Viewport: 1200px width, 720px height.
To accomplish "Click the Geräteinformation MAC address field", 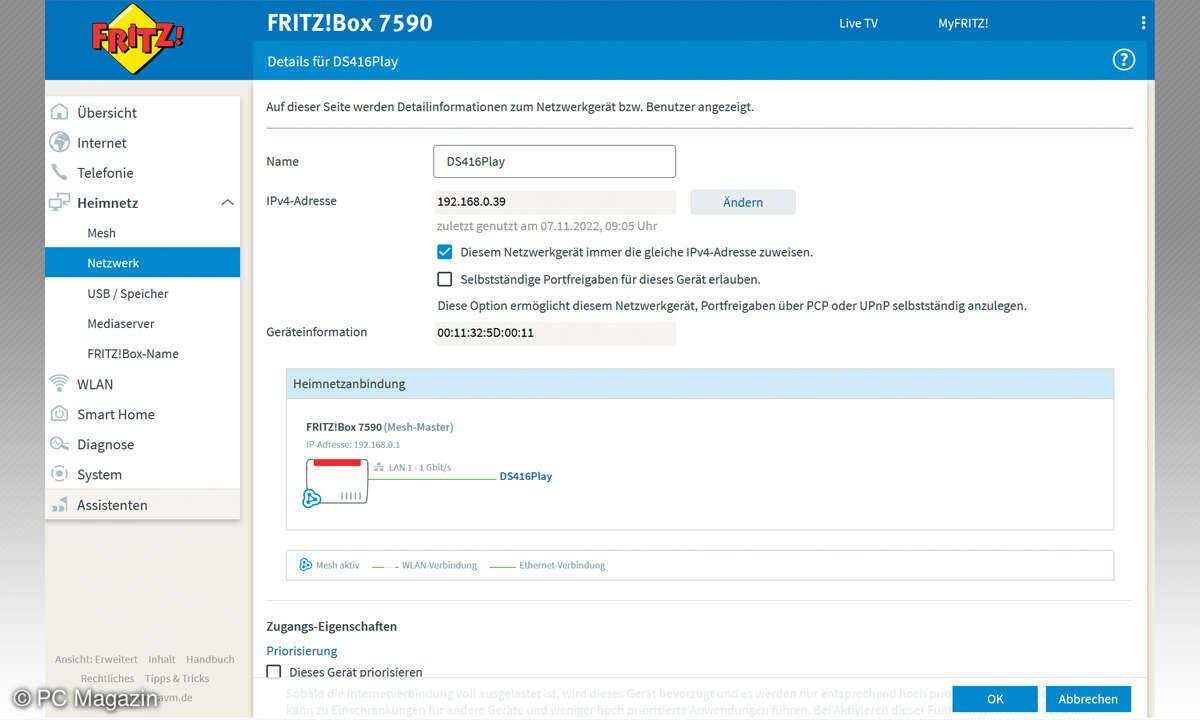I will [x=555, y=333].
